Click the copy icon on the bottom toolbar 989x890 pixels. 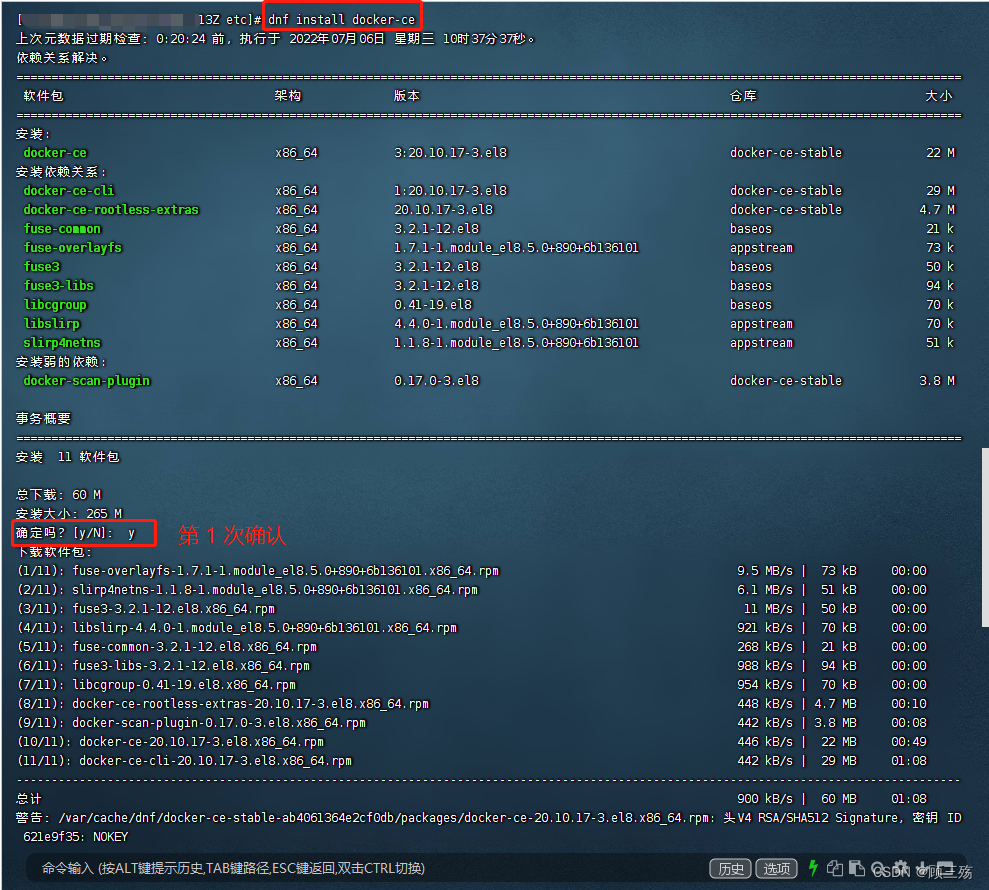pyautogui.click(x=835, y=868)
